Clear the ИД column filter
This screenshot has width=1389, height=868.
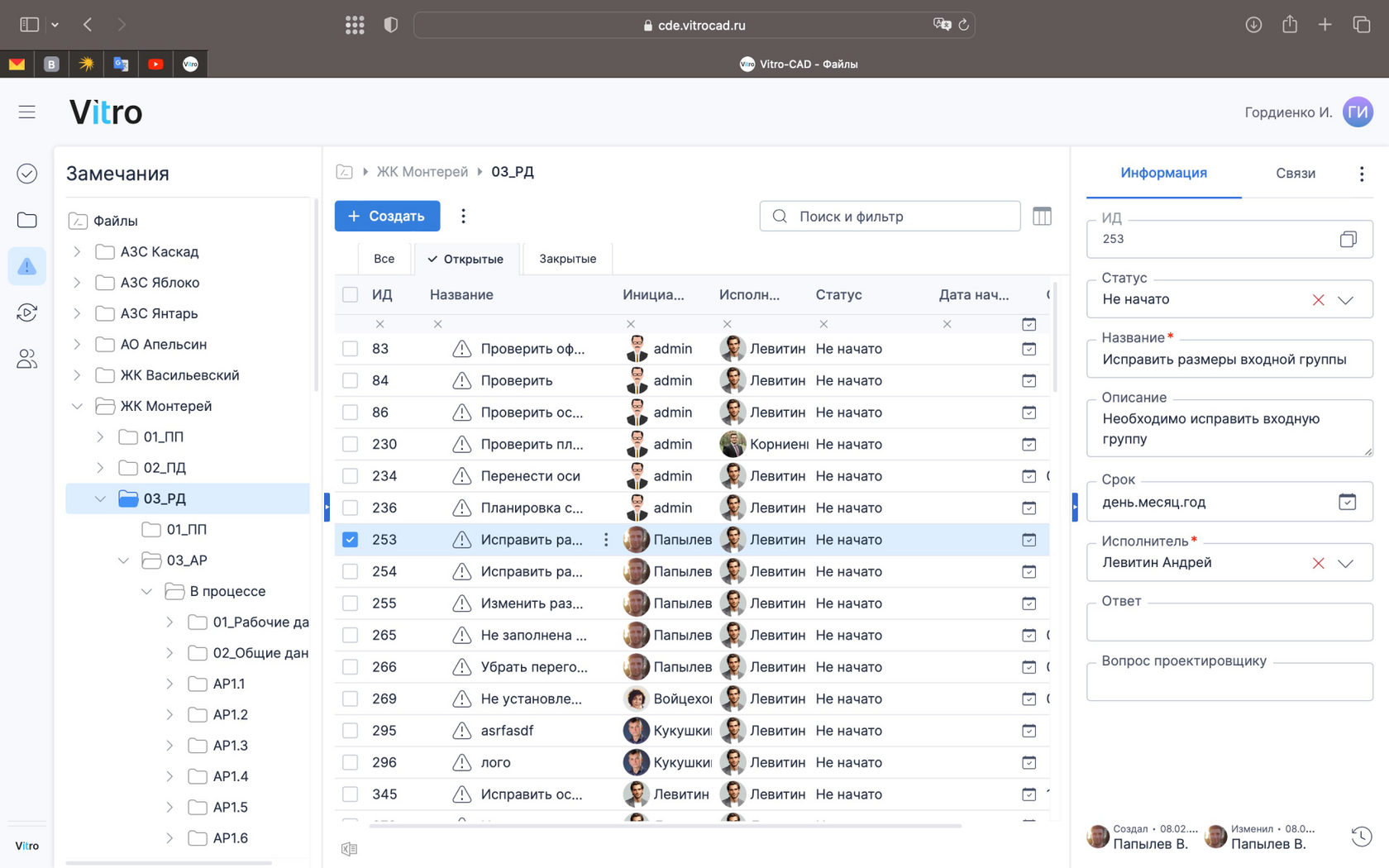pos(379,324)
